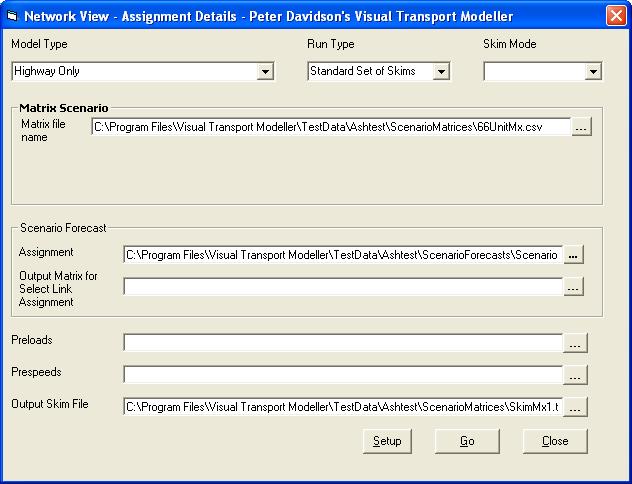Viewport: 632px width, 484px height.
Task: Browse for the Output Skim File
Action: pyautogui.click(x=575, y=407)
